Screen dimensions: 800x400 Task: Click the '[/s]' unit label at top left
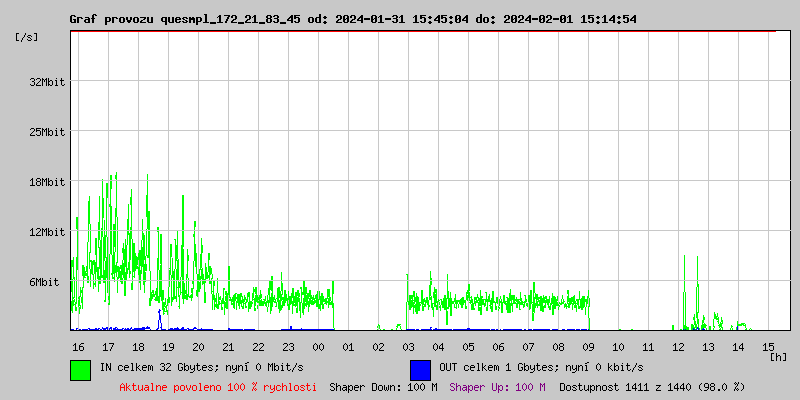[27, 36]
